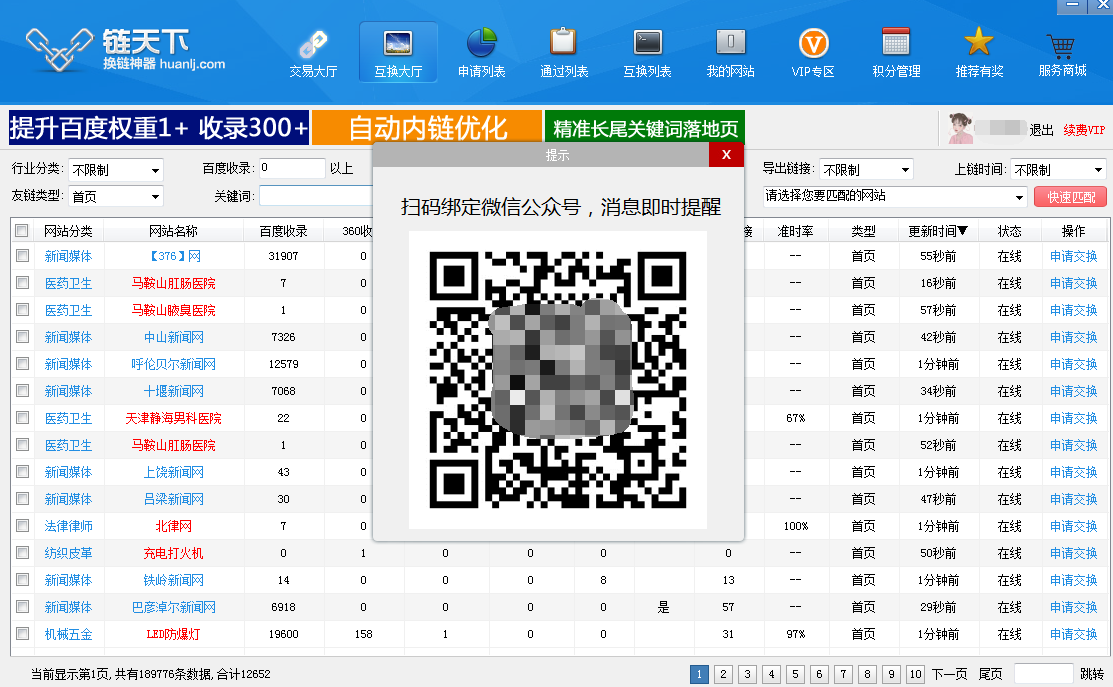Check the 【376】网 row checkbox
This screenshot has height=687, width=1113.
pyautogui.click(x=22, y=255)
